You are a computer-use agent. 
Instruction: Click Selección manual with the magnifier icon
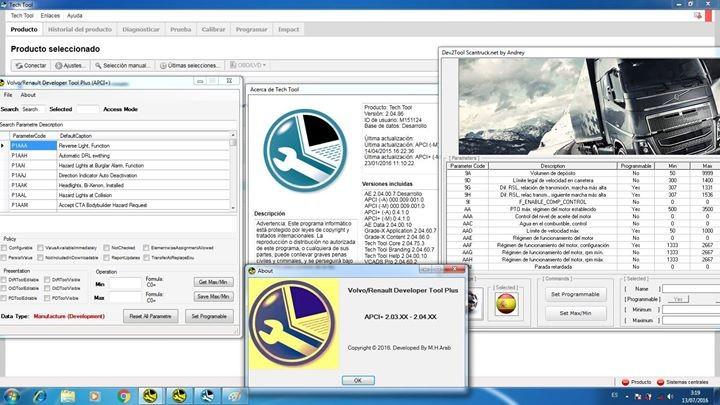coord(122,64)
